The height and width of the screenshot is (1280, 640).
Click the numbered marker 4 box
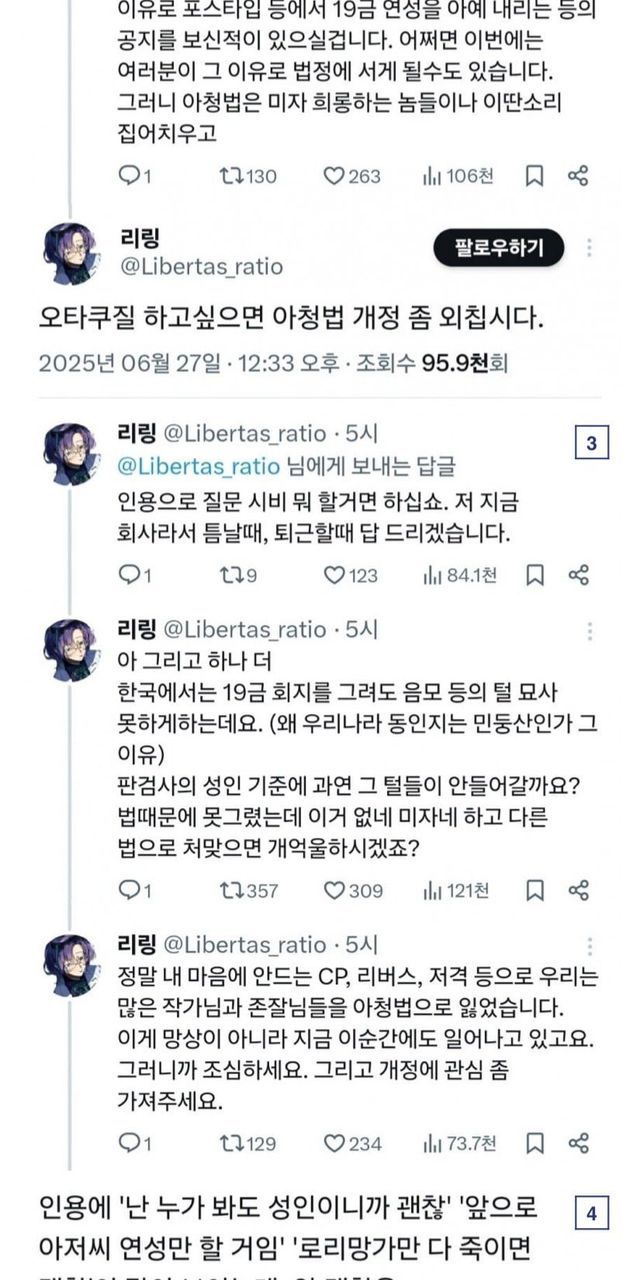[x=591, y=1214]
